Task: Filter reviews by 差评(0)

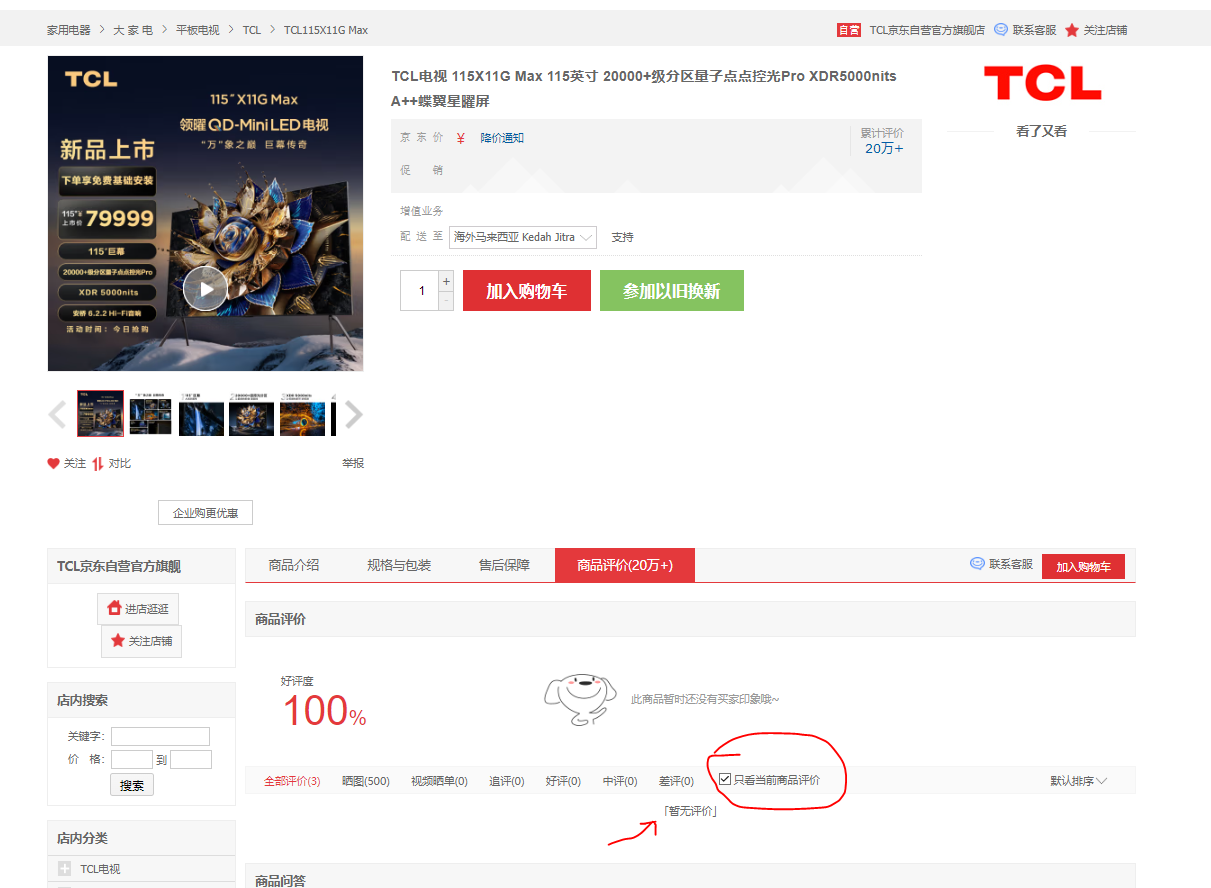Action: coord(676,781)
